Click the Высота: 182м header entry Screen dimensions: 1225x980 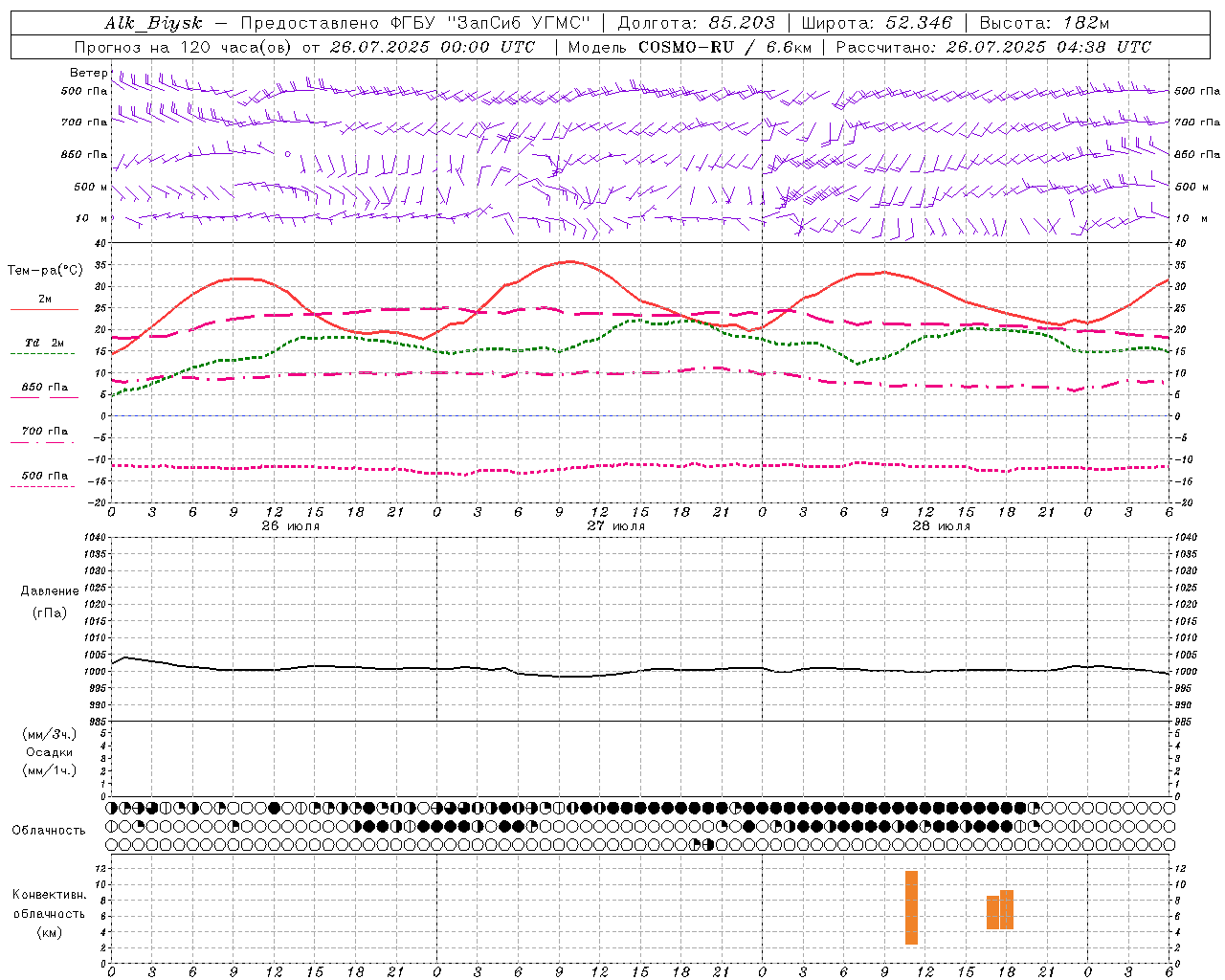pyautogui.click(x=1044, y=24)
